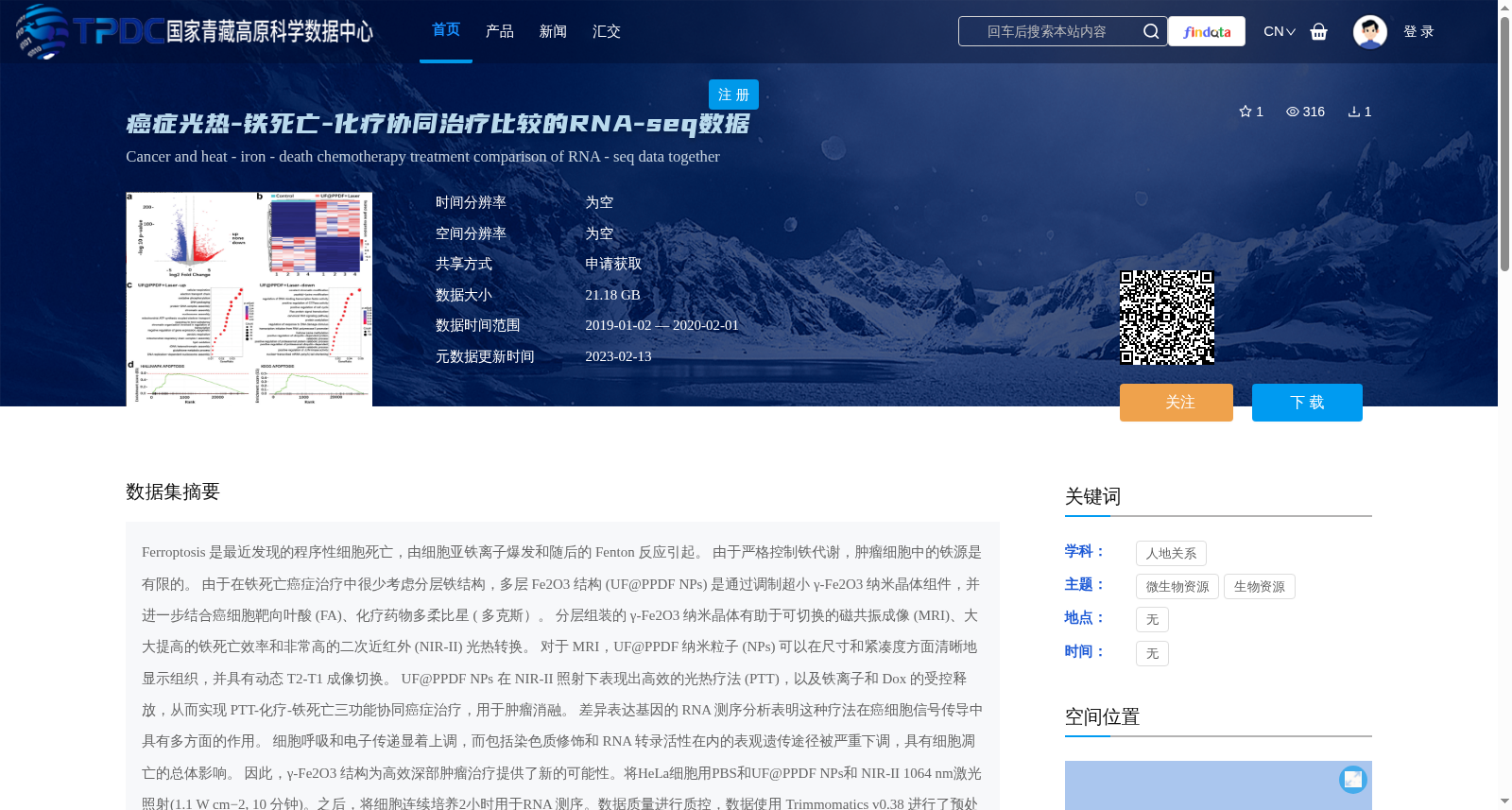
Task: Click the download count icon
Action: [x=1353, y=112]
